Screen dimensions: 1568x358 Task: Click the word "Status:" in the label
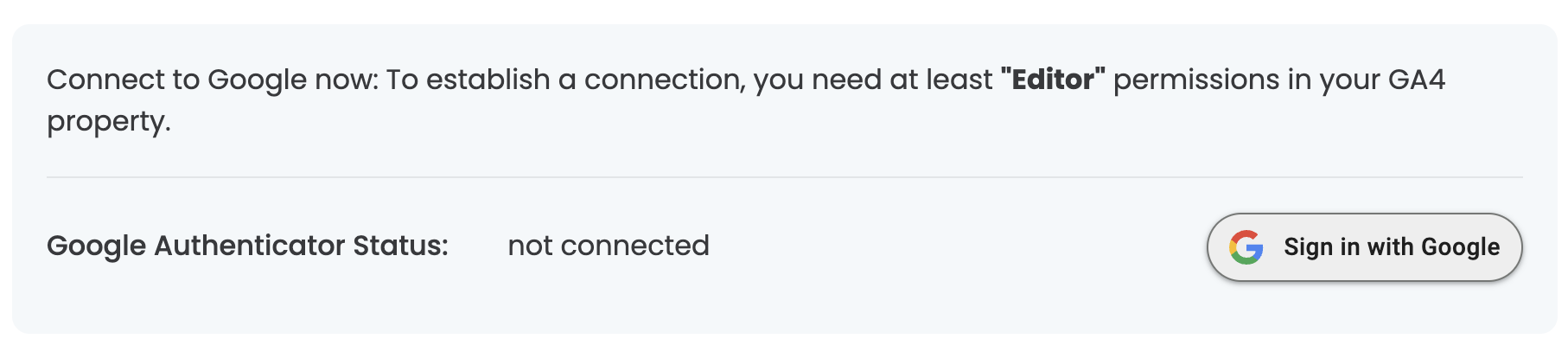tap(401, 246)
